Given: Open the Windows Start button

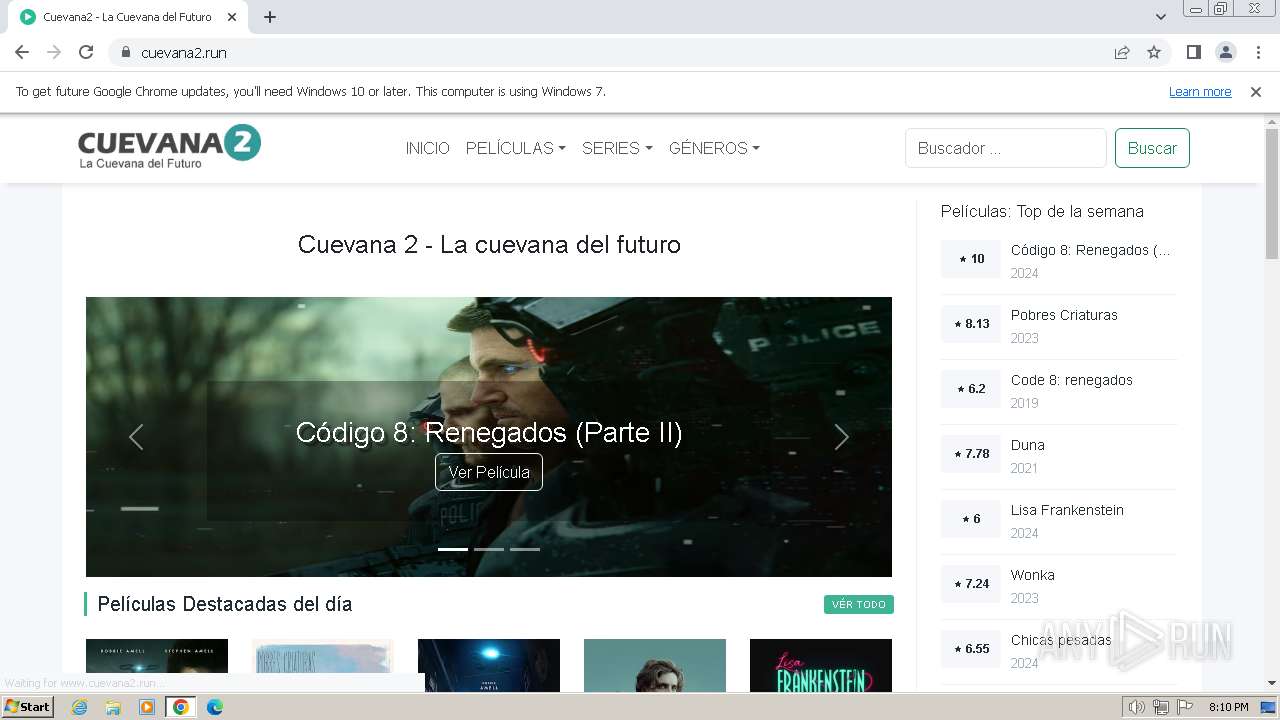Looking at the screenshot, I should point(27,707).
